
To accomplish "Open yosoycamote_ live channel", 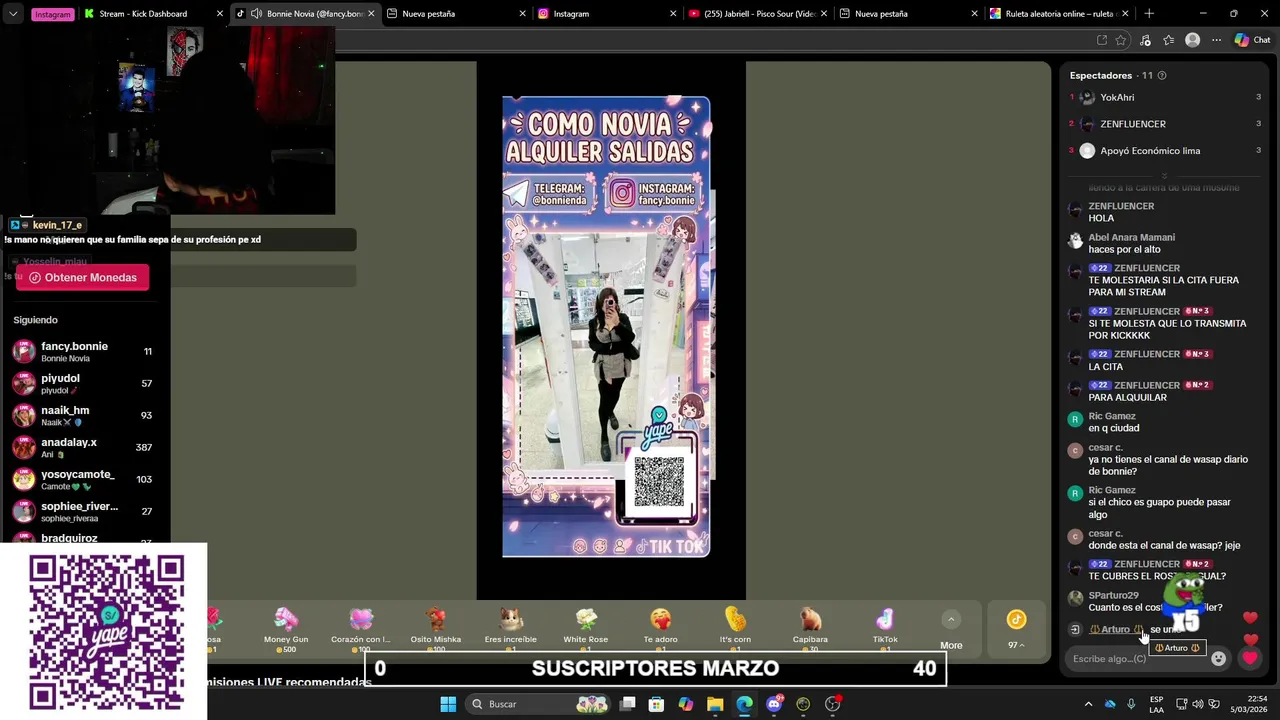I will pos(84,479).
